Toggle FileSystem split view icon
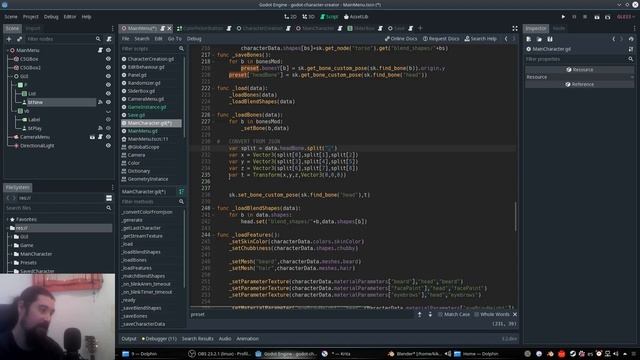Viewport: 640px width, 360px height. pyautogui.click(x=109, y=198)
